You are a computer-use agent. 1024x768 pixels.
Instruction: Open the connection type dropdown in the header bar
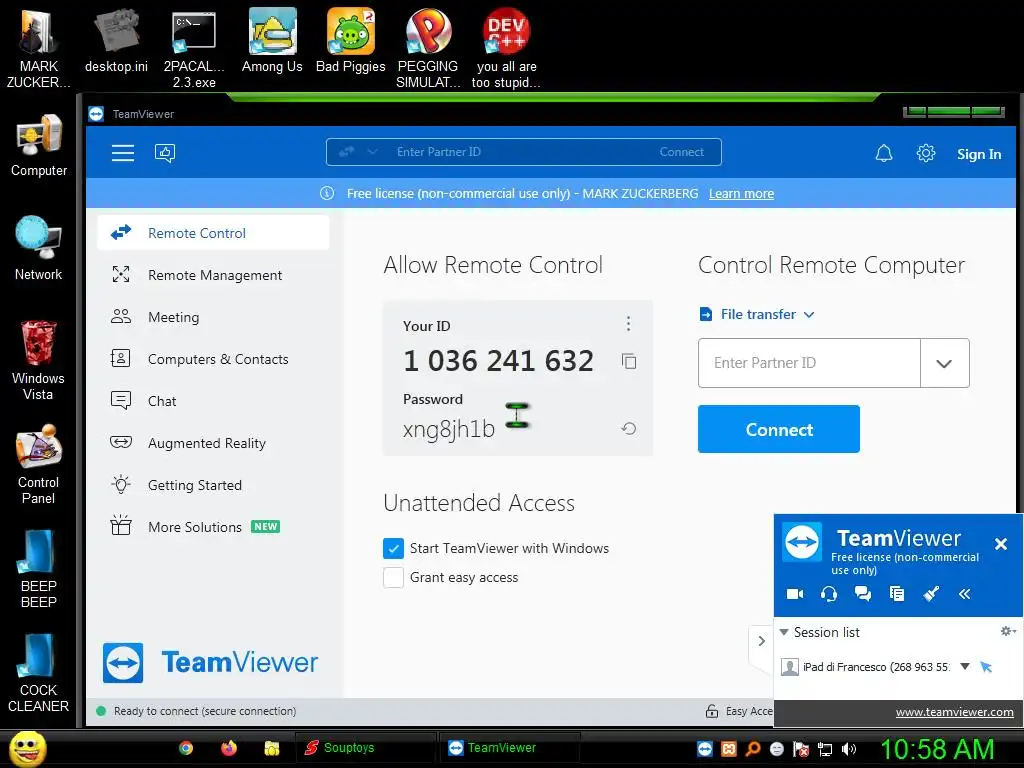[x=372, y=152]
